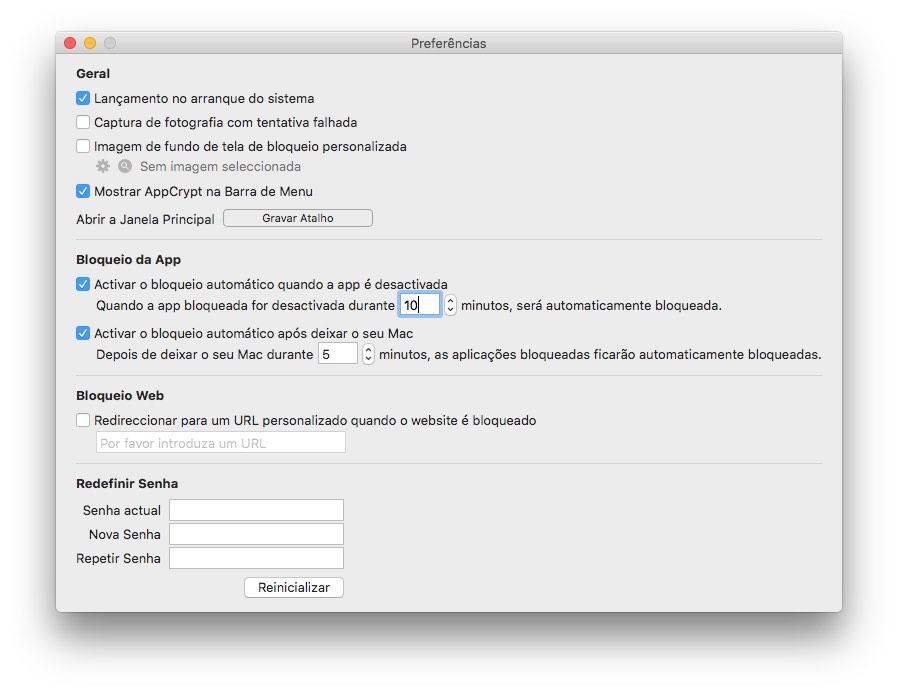Tick 'Imagem de fundo de tela de bloqueio personalizada'
The width and height of the screenshot is (898, 692).
tap(83, 146)
